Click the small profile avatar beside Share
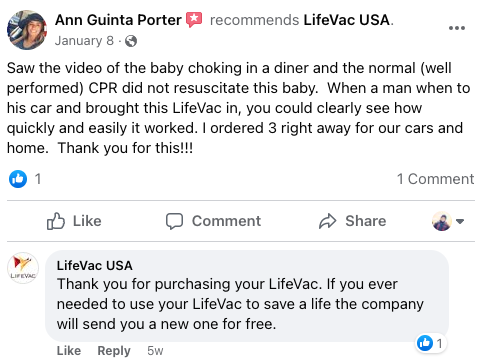 click(442, 221)
